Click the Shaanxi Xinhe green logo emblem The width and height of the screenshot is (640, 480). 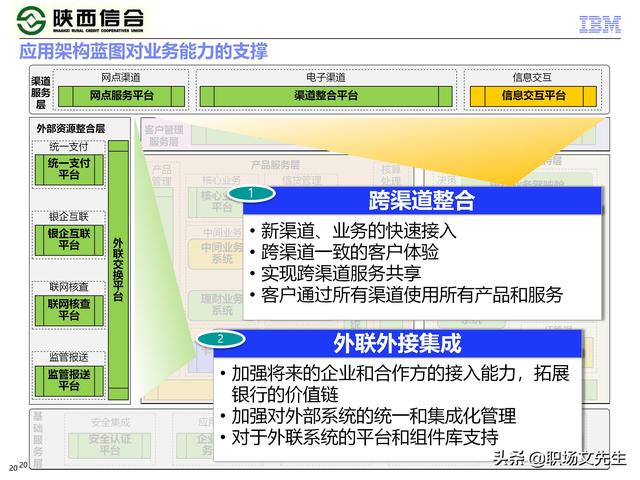click(x=31, y=19)
